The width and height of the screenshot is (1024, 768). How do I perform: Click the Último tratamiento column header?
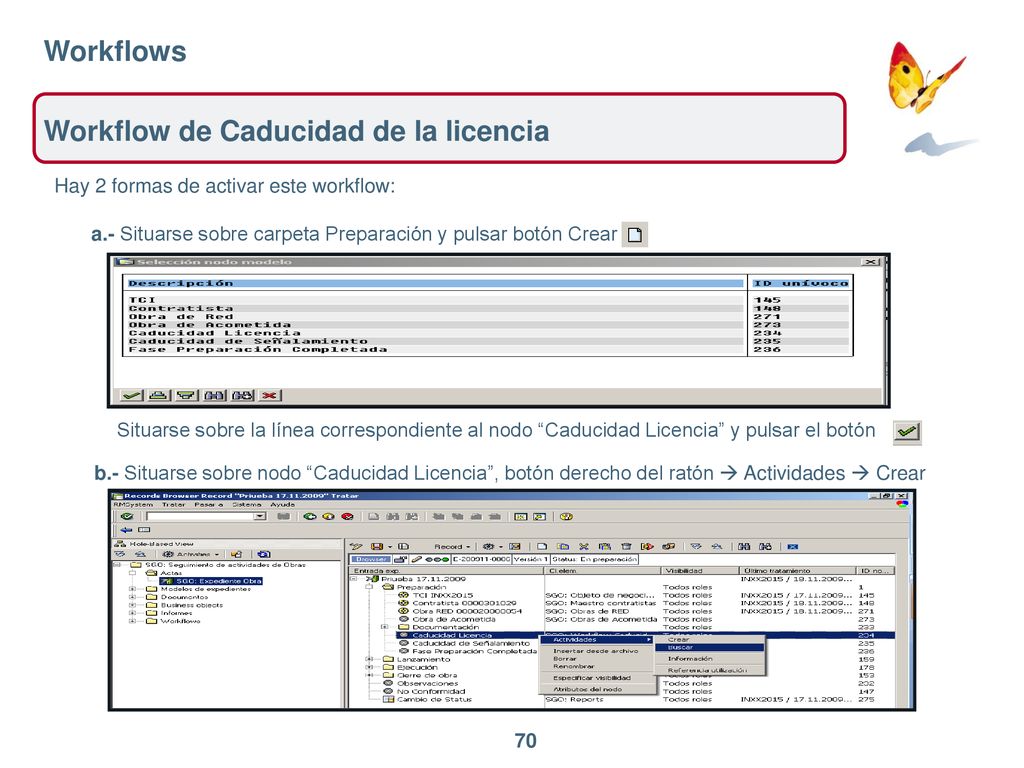click(798, 571)
